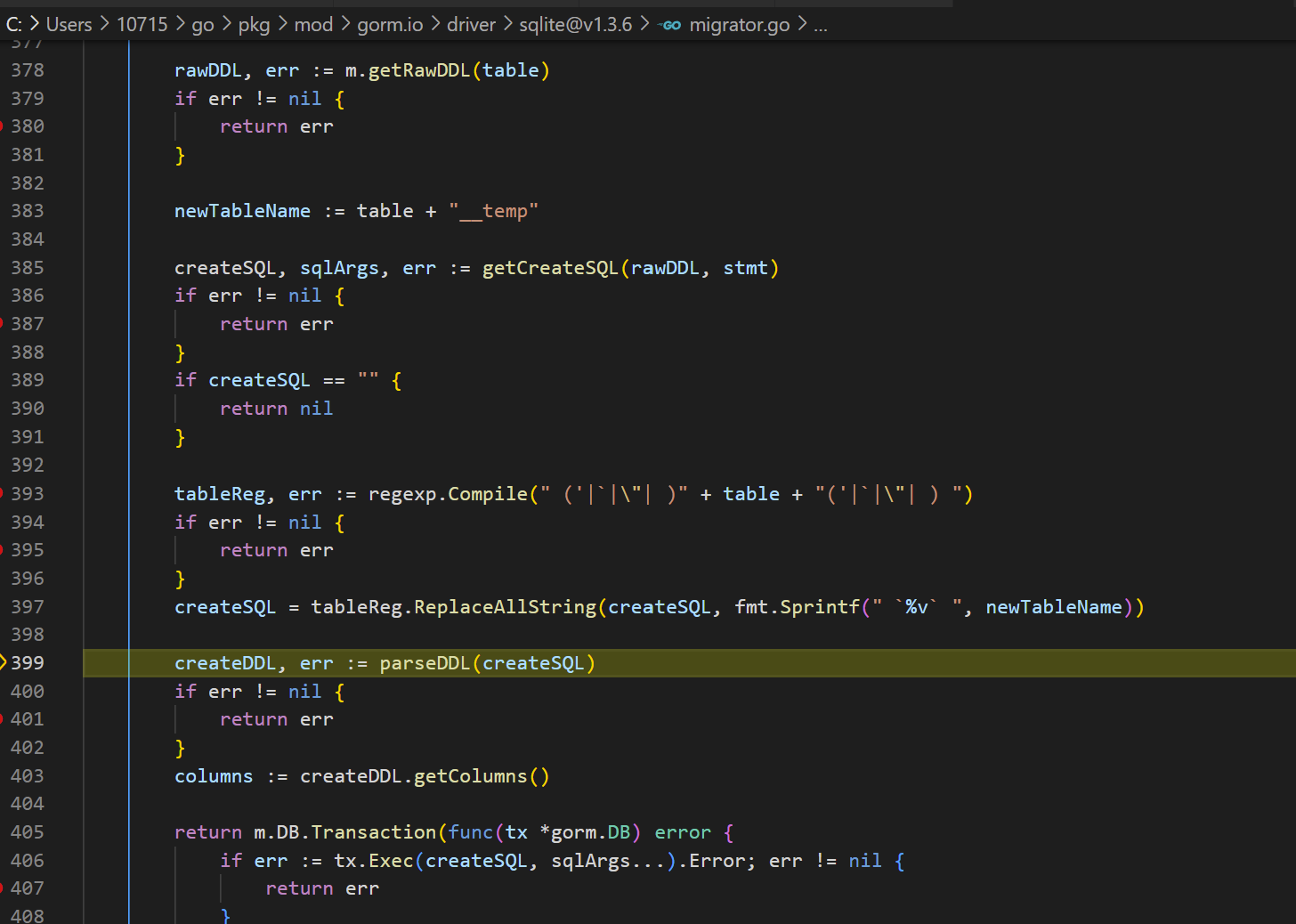Click gorm.io in the breadcrumb path
This screenshot has height=924, width=1296.
[x=390, y=24]
